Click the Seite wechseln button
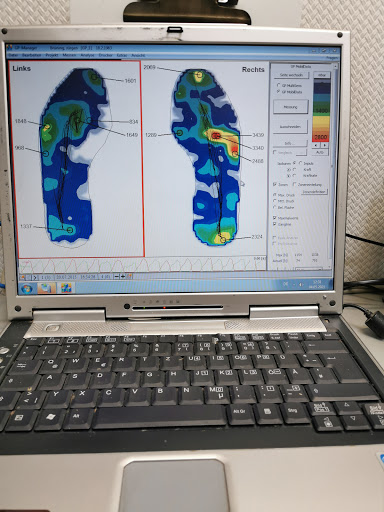 pos(291,75)
